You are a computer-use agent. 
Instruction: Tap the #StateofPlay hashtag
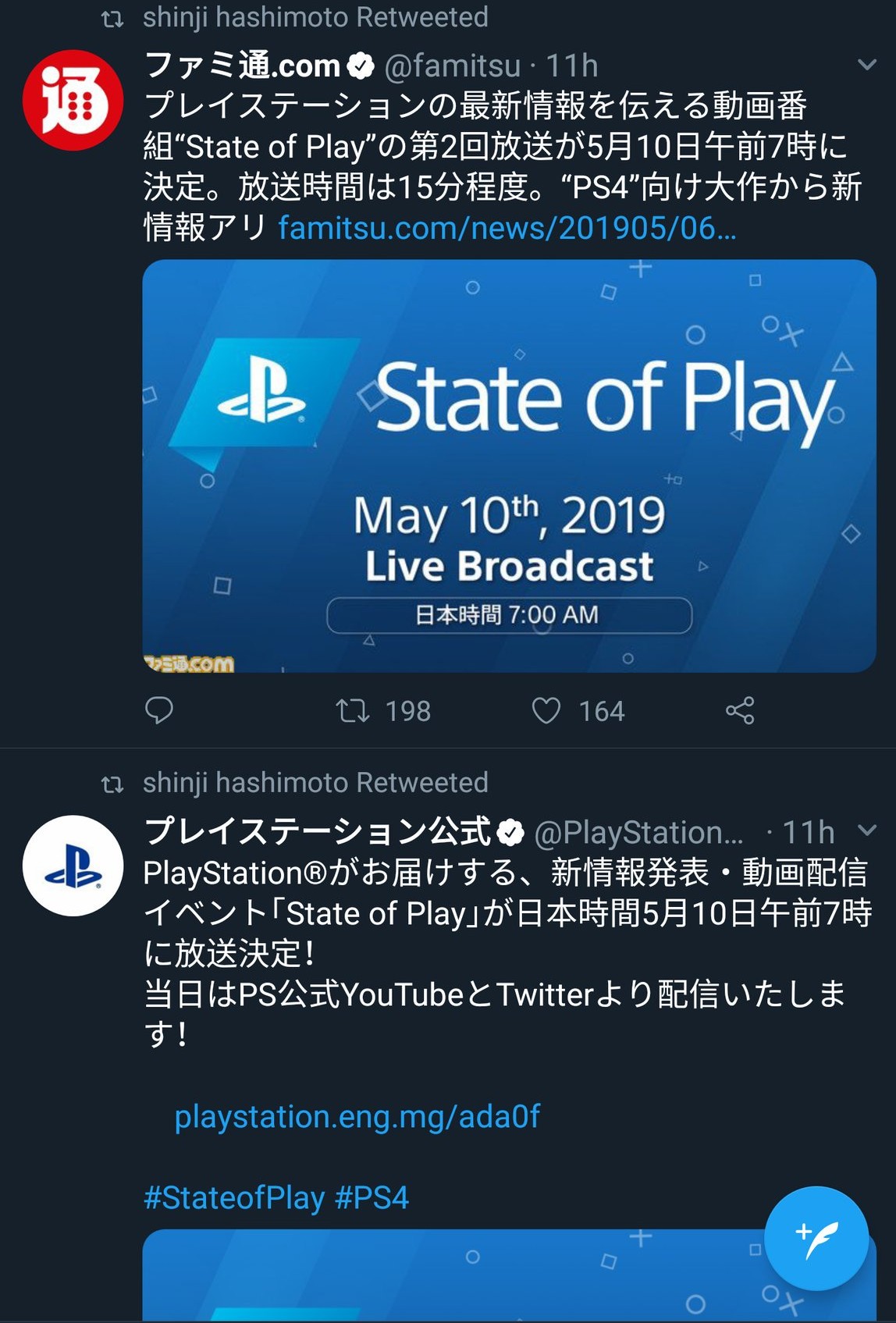coord(234,1197)
